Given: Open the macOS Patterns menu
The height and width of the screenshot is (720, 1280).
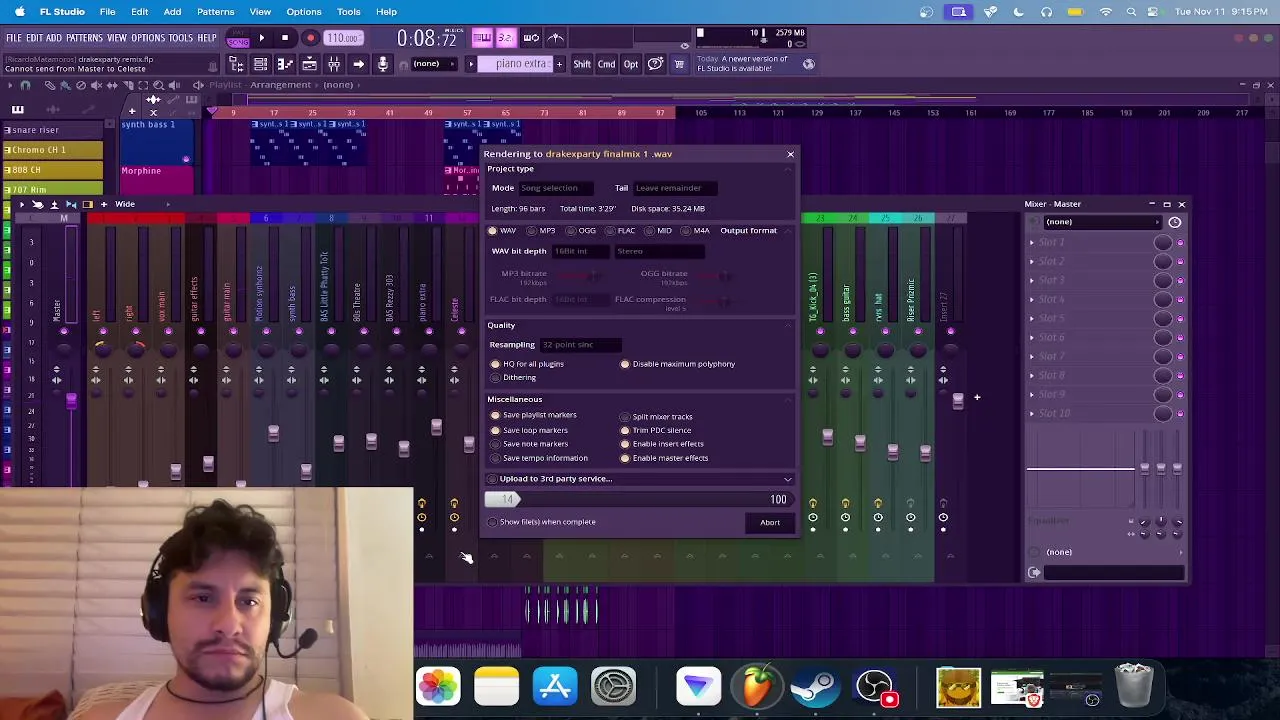Looking at the screenshot, I should click(215, 12).
